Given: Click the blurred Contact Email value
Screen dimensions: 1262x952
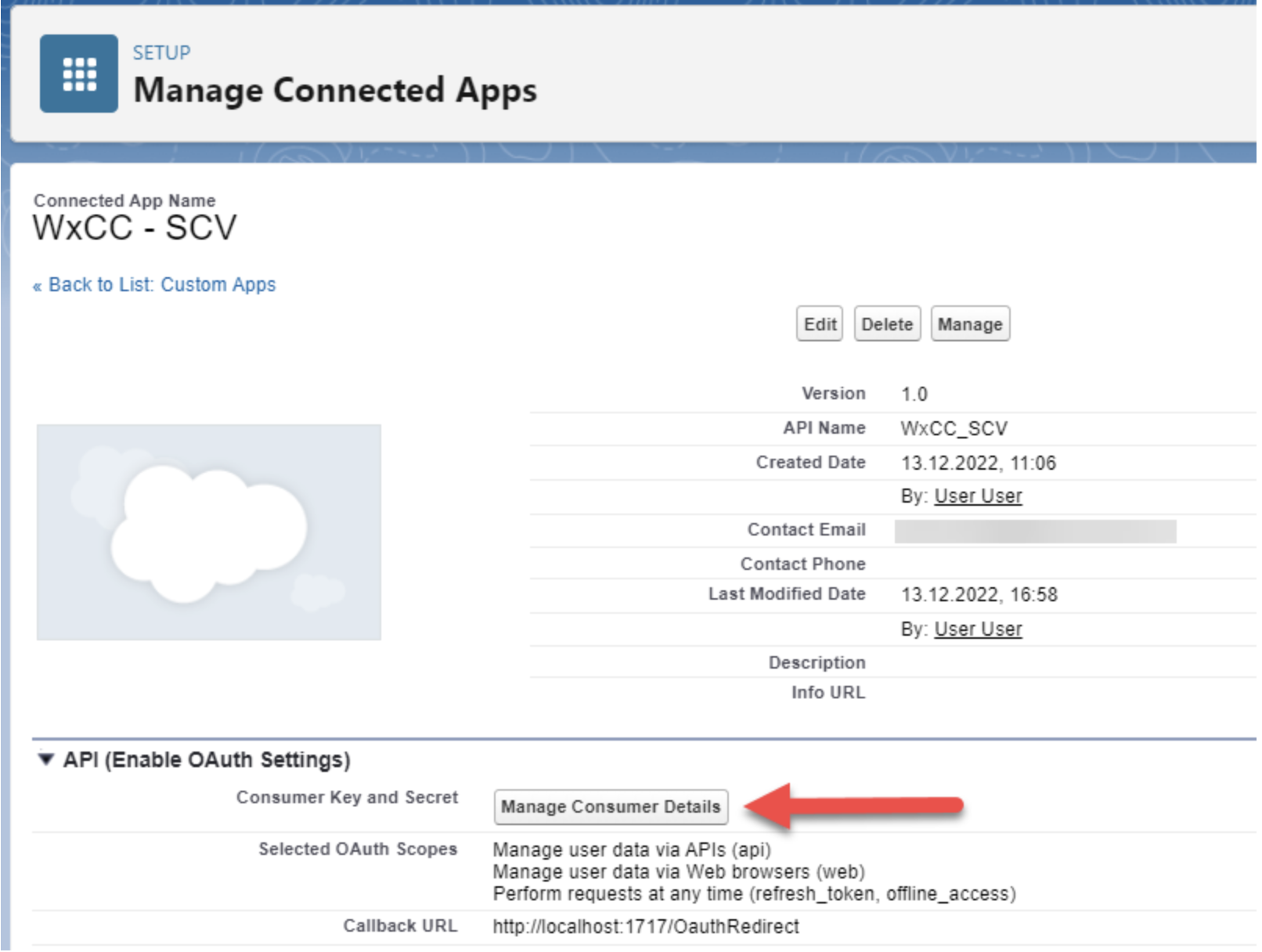Looking at the screenshot, I should (x=1035, y=531).
